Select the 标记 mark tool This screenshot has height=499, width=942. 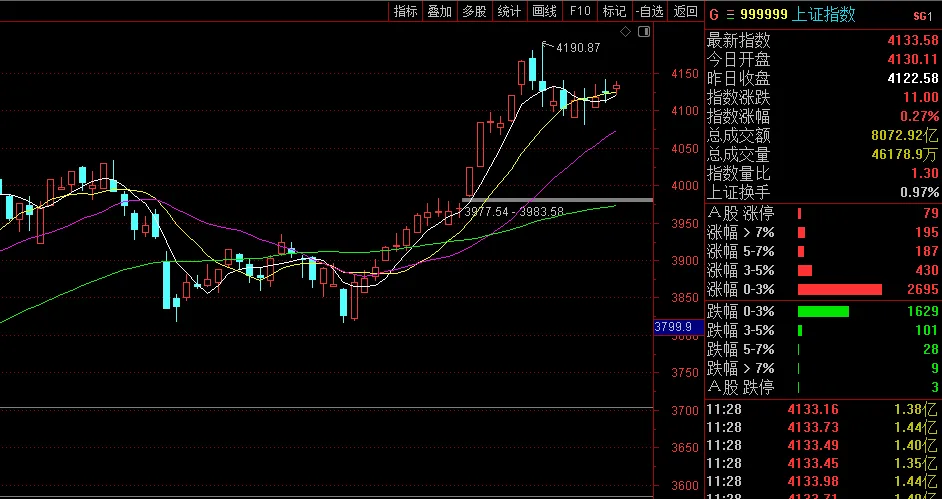tap(615, 11)
